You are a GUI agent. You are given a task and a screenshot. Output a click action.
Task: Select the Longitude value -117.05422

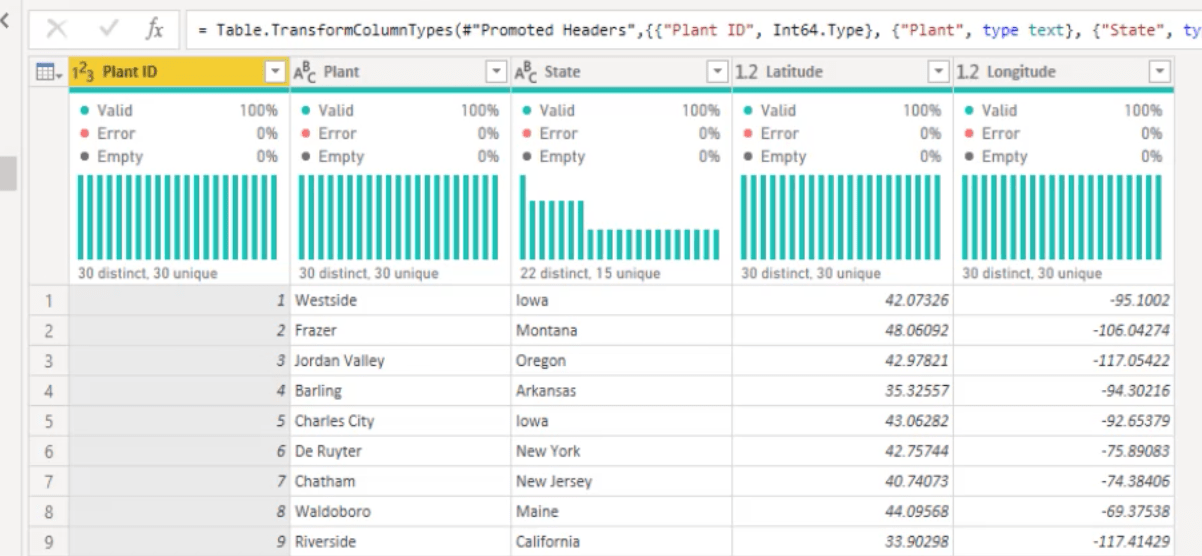pyautogui.click(x=1063, y=360)
